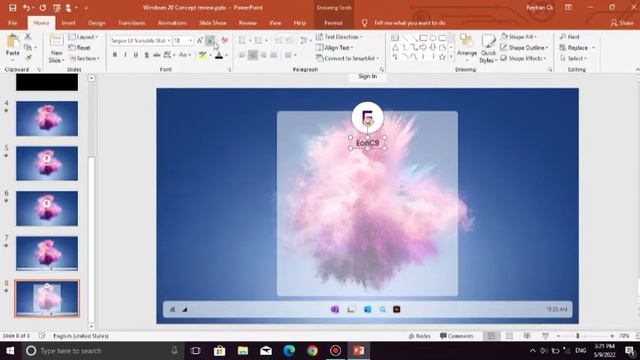Image resolution: width=640 pixels, height=360 pixels.
Task: Start Slide Show from status bar icon
Action: (x=545, y=336)
